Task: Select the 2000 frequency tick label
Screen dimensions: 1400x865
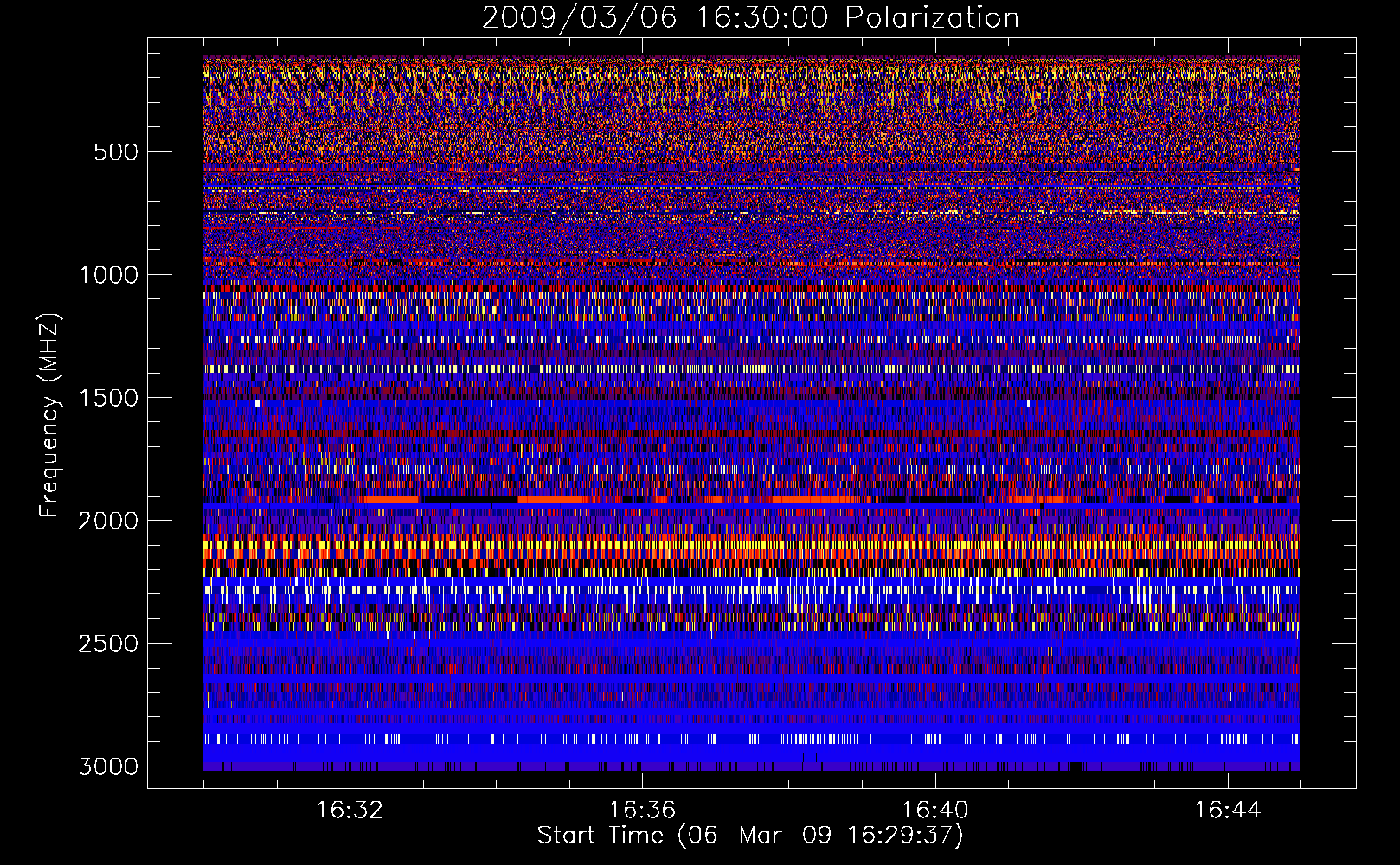Action: point(108,521)
